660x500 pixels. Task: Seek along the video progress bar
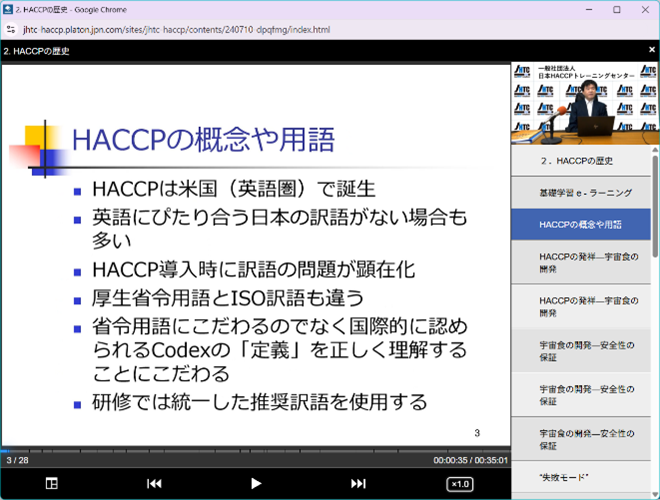pos(255,451)
